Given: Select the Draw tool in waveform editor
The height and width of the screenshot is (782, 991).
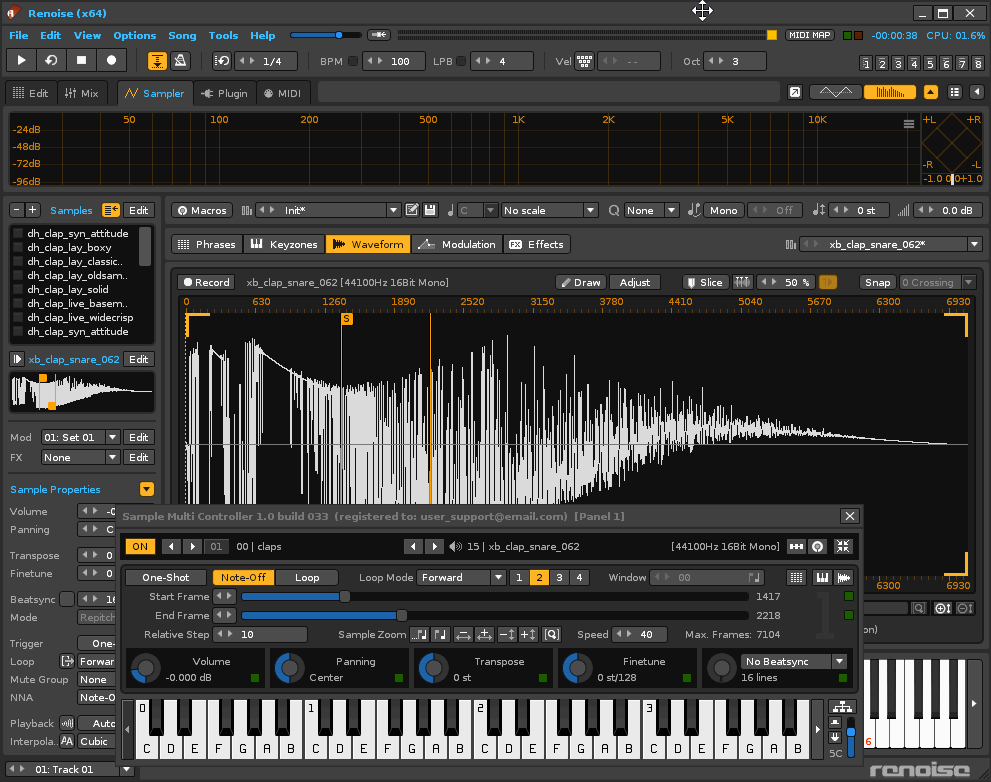Looking at the screenshot, I should pos(580,283).
